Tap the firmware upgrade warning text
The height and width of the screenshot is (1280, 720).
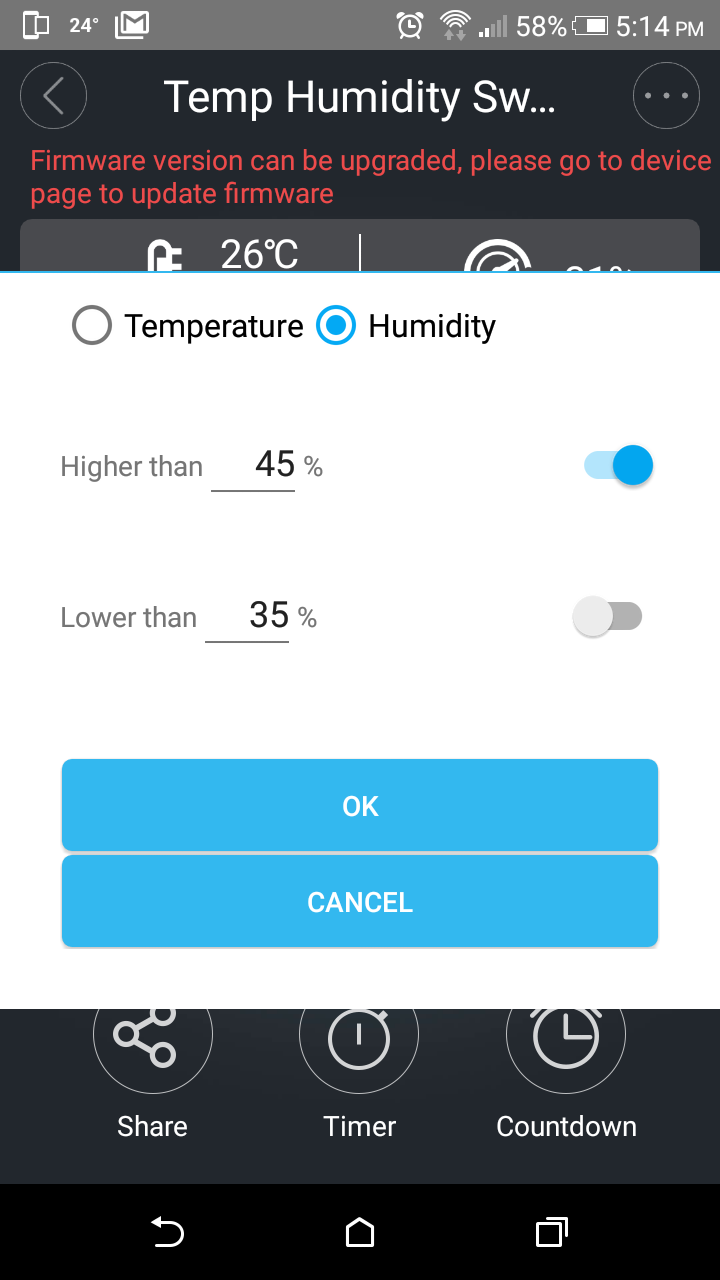pos(371,177)
